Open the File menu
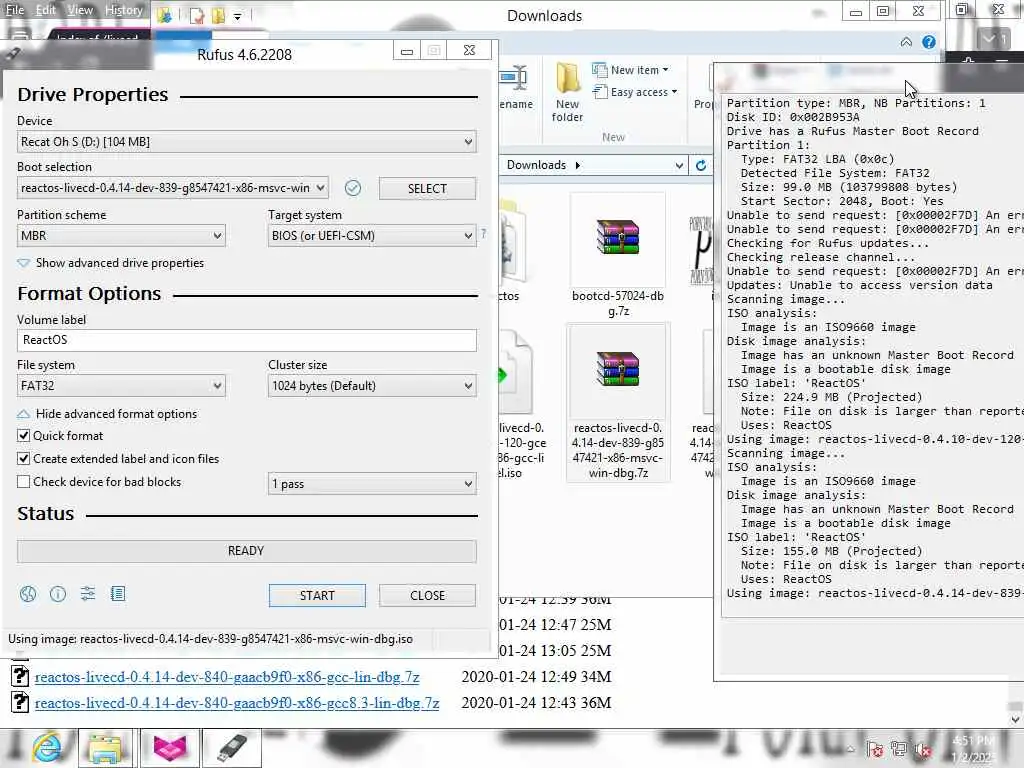The height and width of the screenshot is (768, 1024). [14, 10]
